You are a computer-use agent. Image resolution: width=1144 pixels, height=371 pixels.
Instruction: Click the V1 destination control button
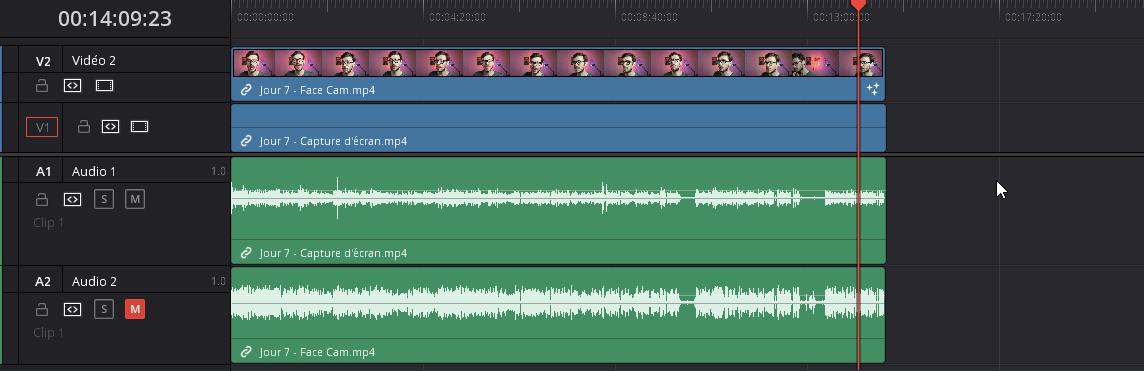click(x=42, y=128)
